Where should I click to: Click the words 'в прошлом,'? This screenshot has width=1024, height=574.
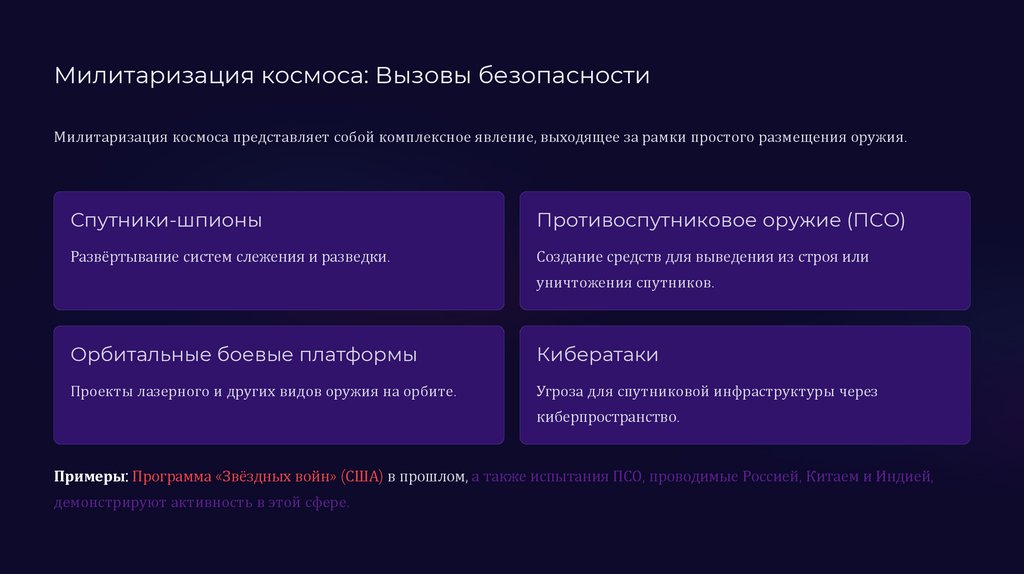pos(428,477)
